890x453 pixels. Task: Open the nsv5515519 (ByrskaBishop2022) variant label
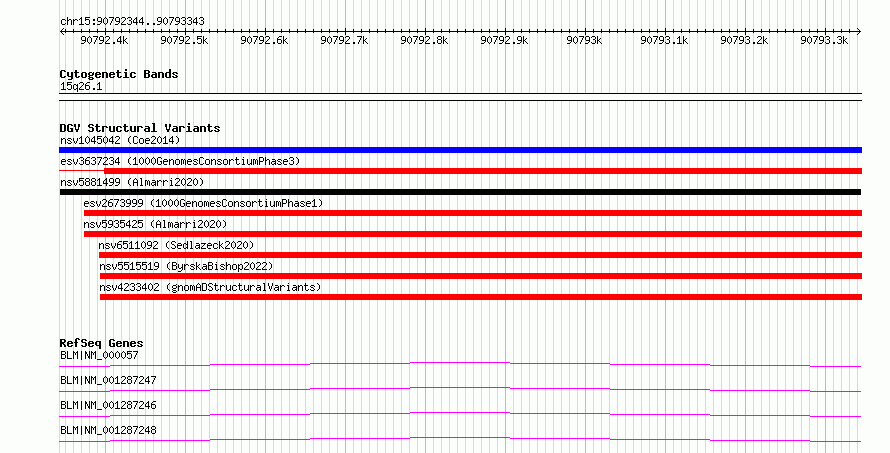pos(186,266)
